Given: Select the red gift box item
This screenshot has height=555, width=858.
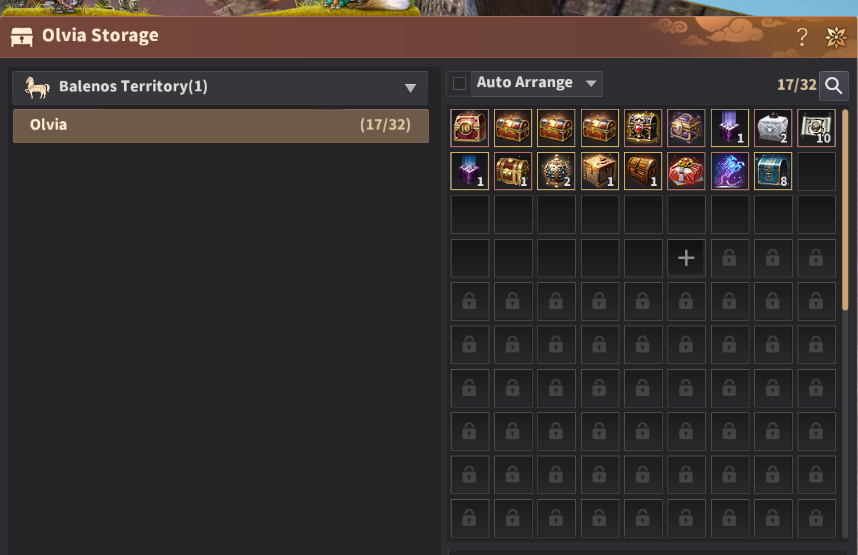Looking at the screenshot, I should coord(686,171).
